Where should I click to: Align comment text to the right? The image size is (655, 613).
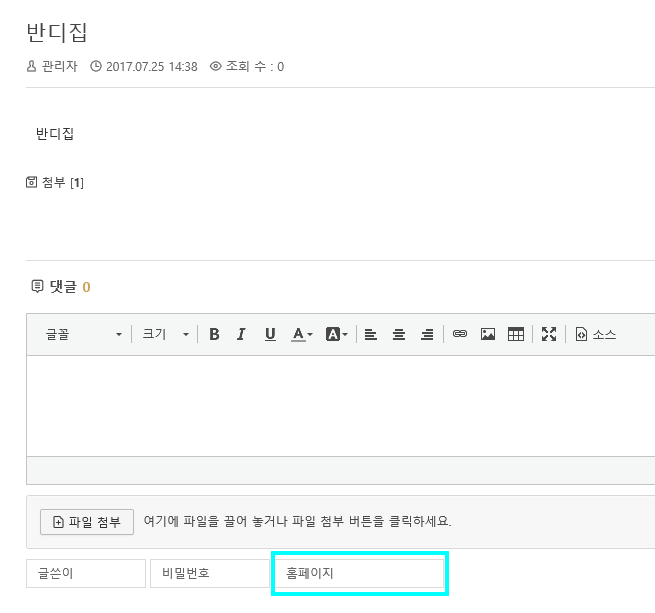(427, 335)
